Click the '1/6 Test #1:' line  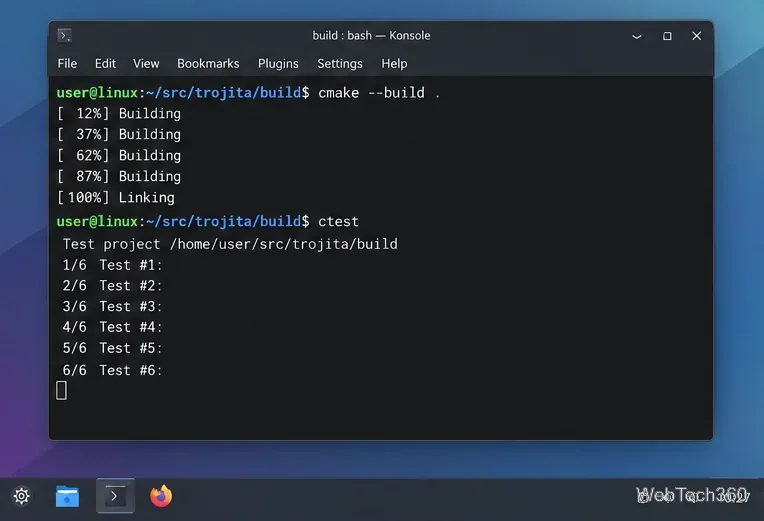click(x=112, y=265)
